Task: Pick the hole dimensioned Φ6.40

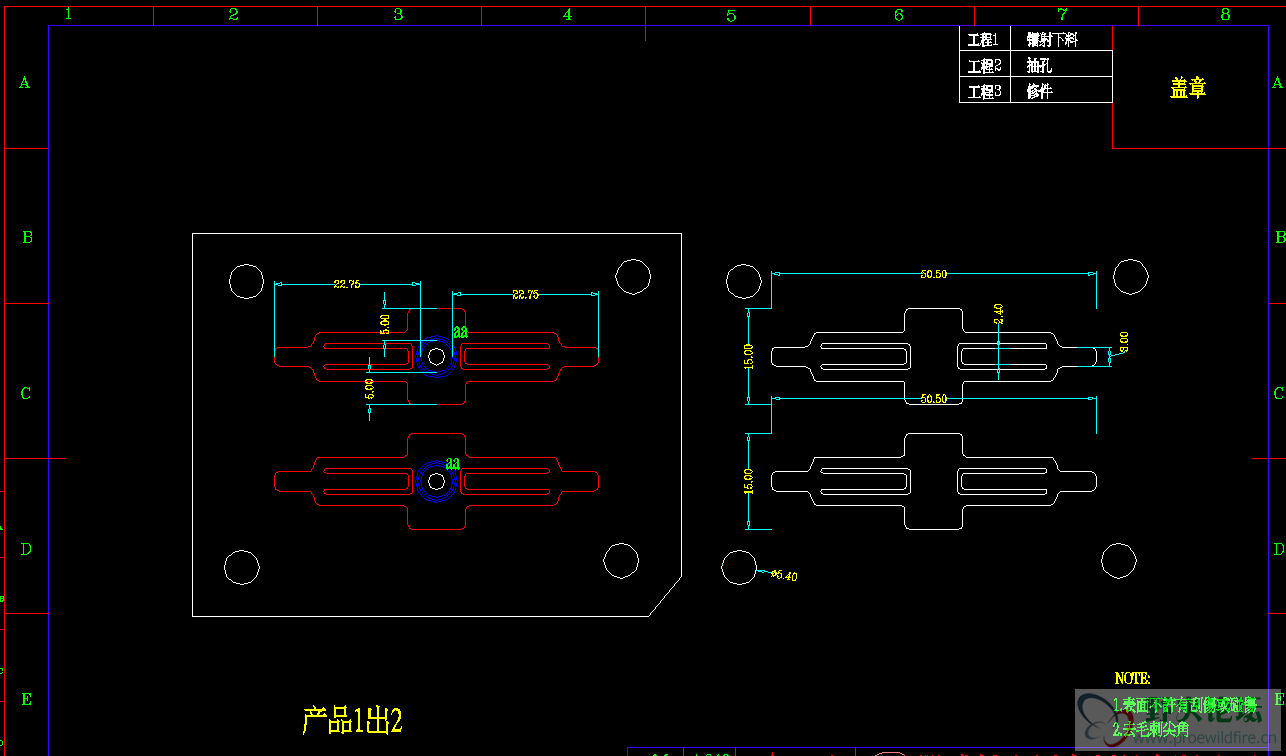Action: click(739, 567)
